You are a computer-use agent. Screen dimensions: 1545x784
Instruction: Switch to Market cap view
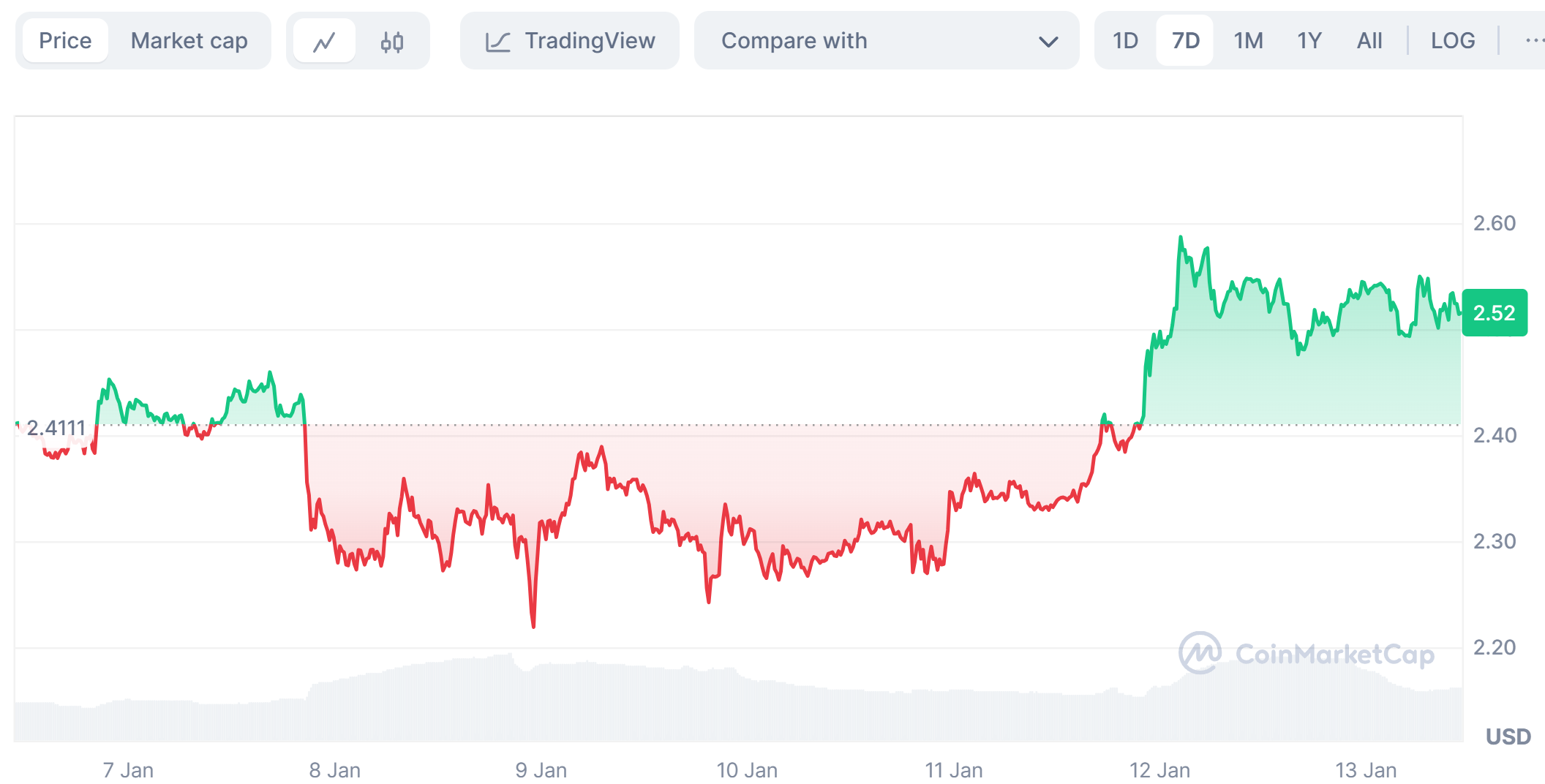click(189, 41)
